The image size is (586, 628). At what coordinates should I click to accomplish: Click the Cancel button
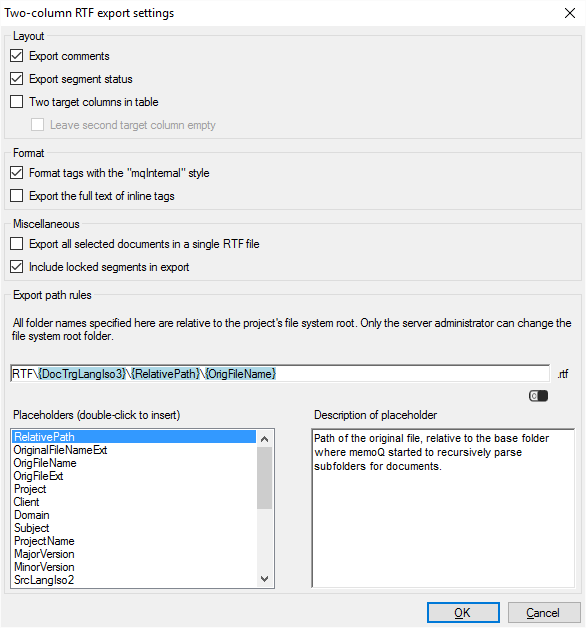(544, 613)
